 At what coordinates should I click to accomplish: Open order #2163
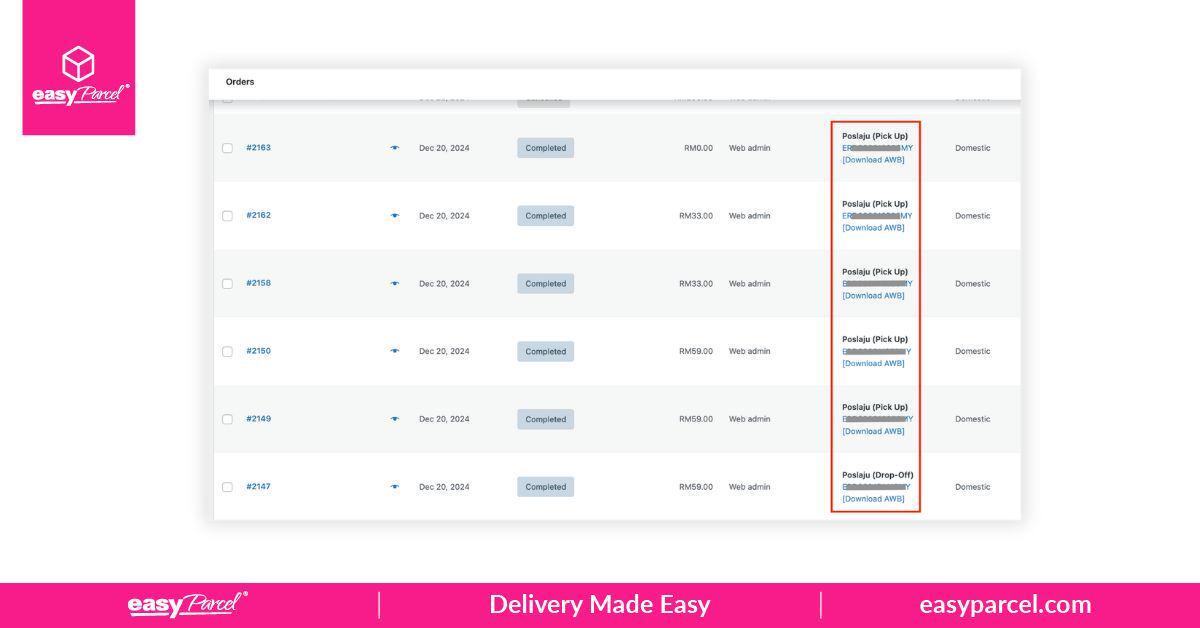[258, 148]
